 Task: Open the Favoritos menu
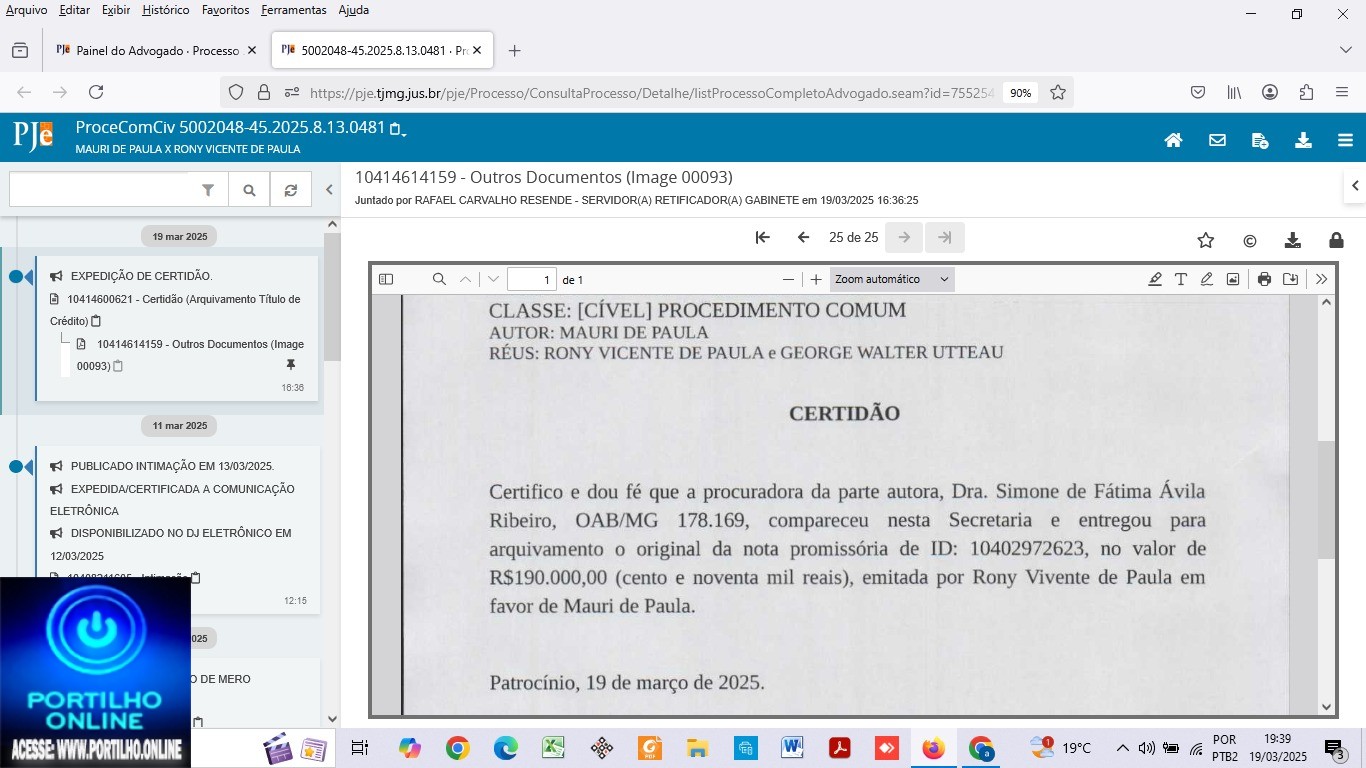point(225,10)
